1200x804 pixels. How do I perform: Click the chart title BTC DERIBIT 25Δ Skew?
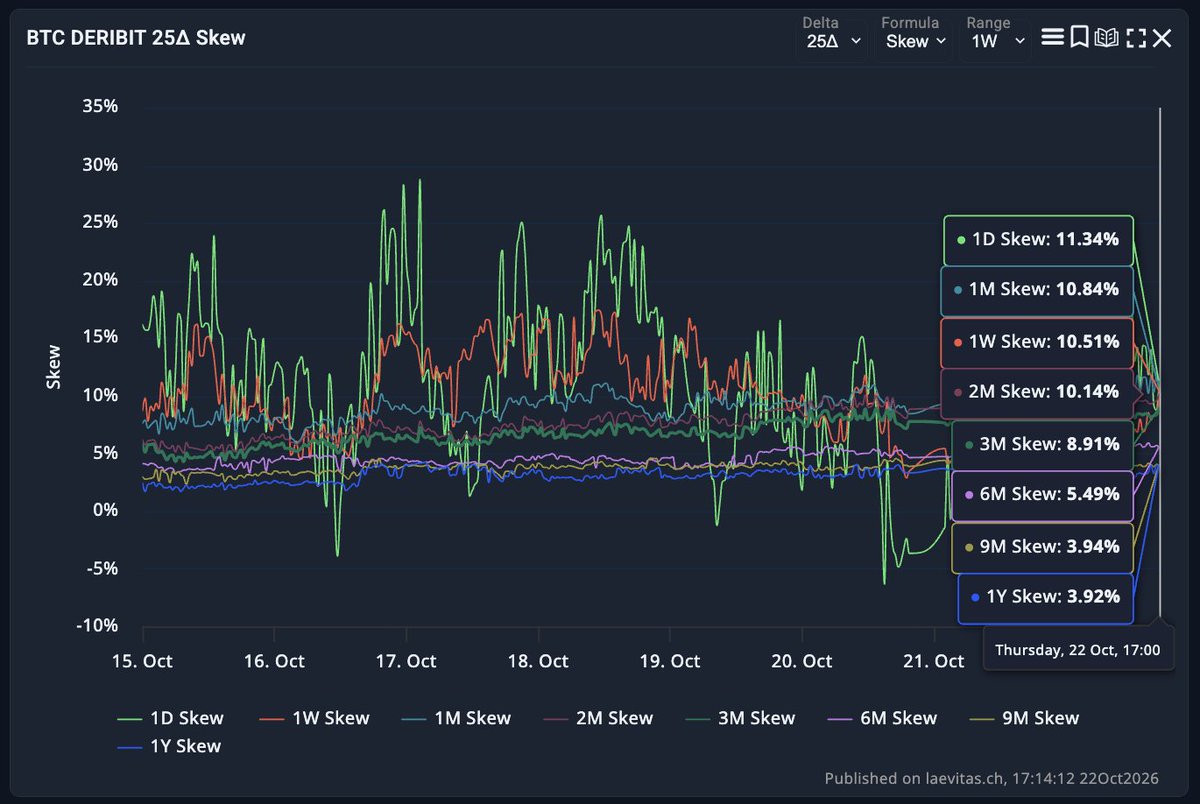tap(137, 38)
